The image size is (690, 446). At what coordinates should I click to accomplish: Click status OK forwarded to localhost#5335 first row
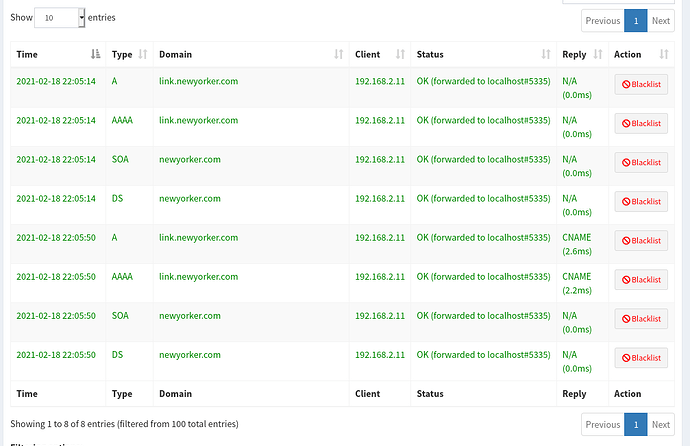click(x=484, y=81)
